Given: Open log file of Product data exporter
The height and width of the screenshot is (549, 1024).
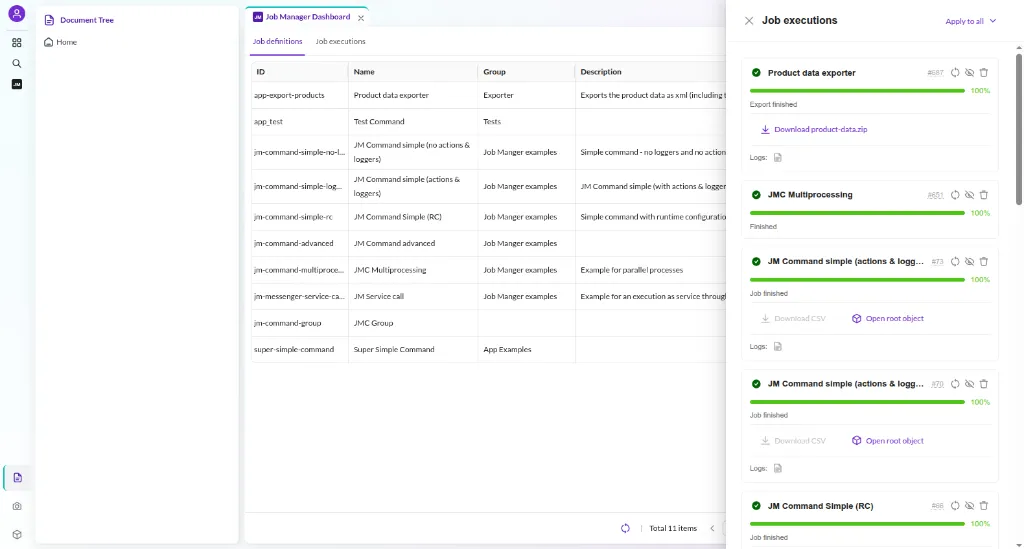Looking at the screenshot, I should click(x=778, y=157).
